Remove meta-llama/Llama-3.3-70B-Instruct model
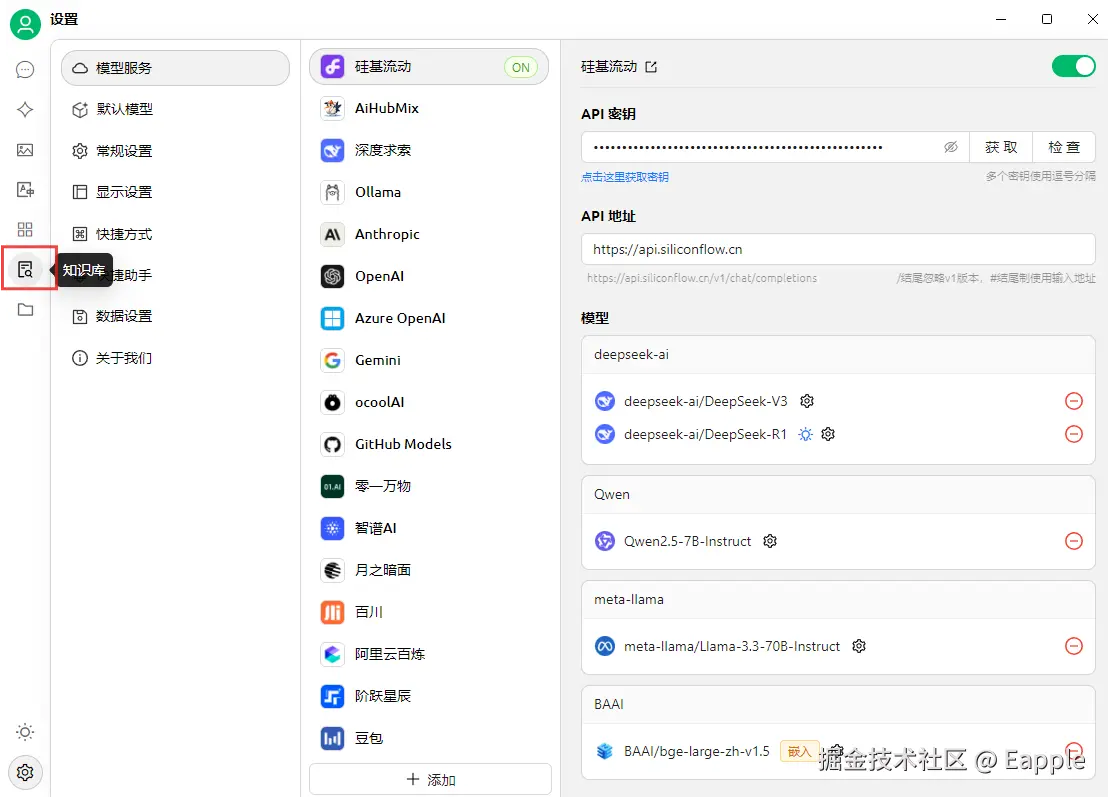 coord(1073,646)
